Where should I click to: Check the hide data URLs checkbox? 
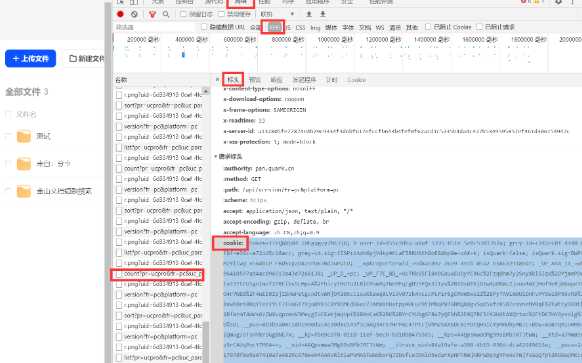tap(204, 27)
